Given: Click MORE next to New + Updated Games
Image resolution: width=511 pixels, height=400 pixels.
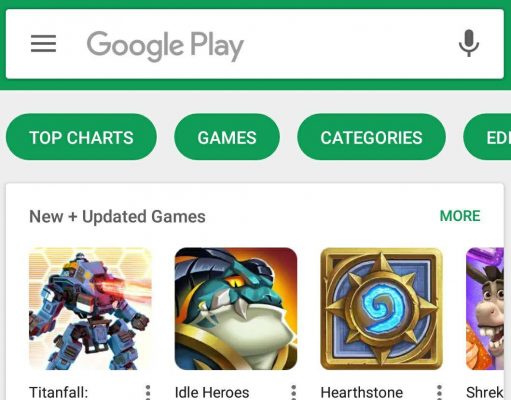Looking at the screenshot, I should [x=460, y=216].
